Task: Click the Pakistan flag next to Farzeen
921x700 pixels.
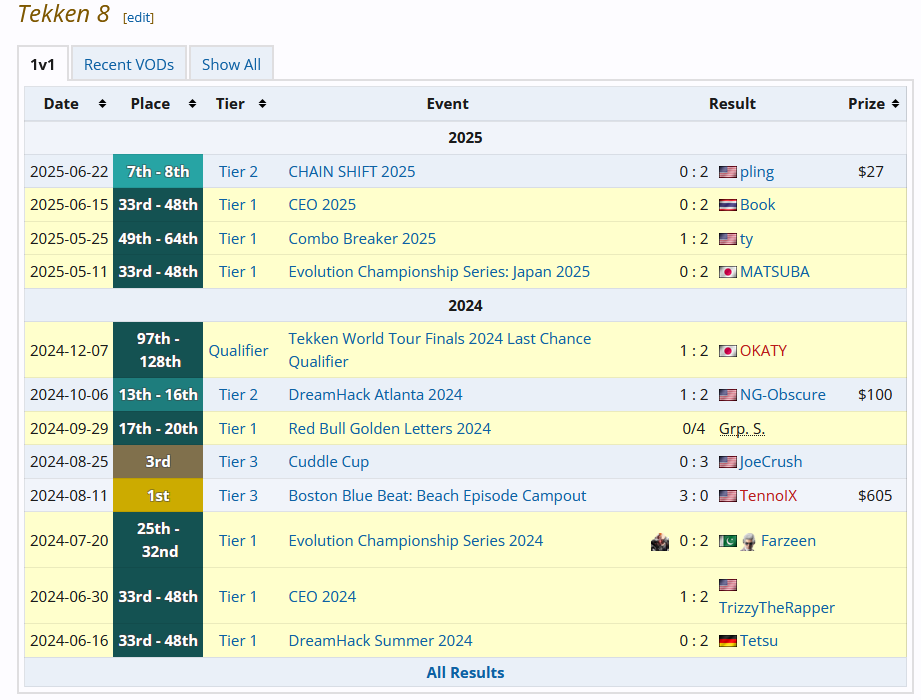Action: [x=728, y=541]
